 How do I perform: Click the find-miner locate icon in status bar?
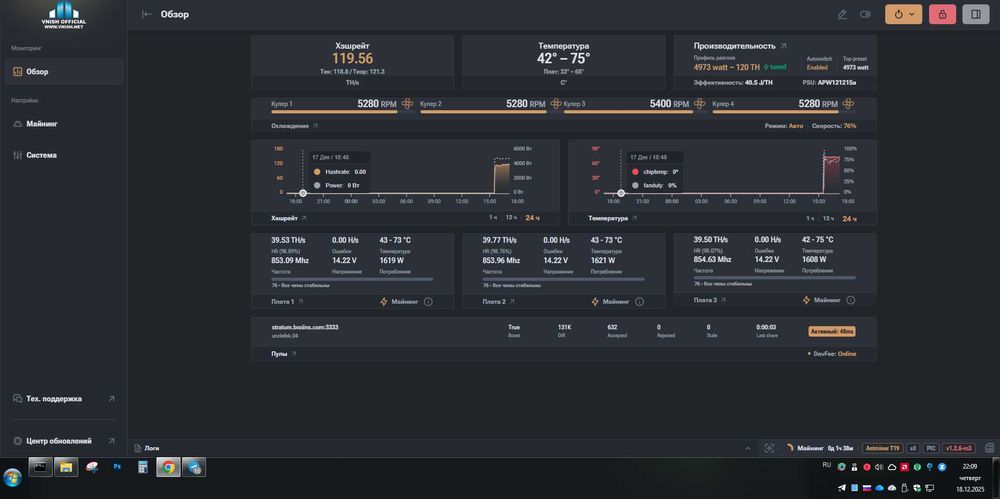coord(769,448)
